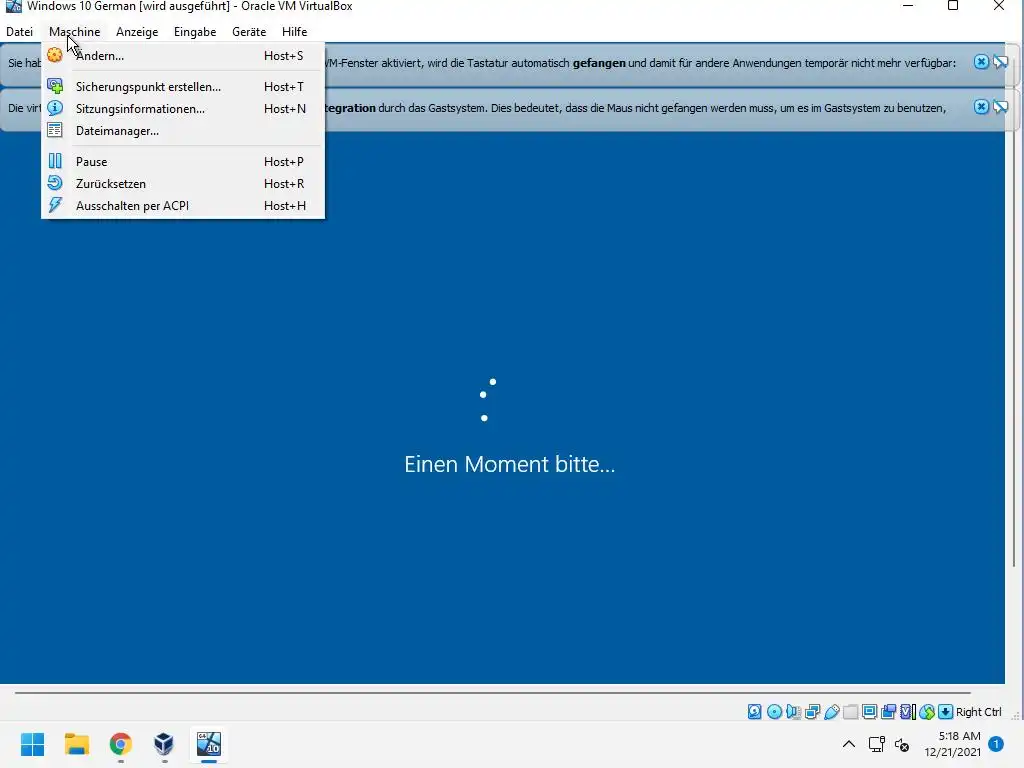Click the shared folders status icon
The width and height of the screenshot is (1024, 768).
850,712
